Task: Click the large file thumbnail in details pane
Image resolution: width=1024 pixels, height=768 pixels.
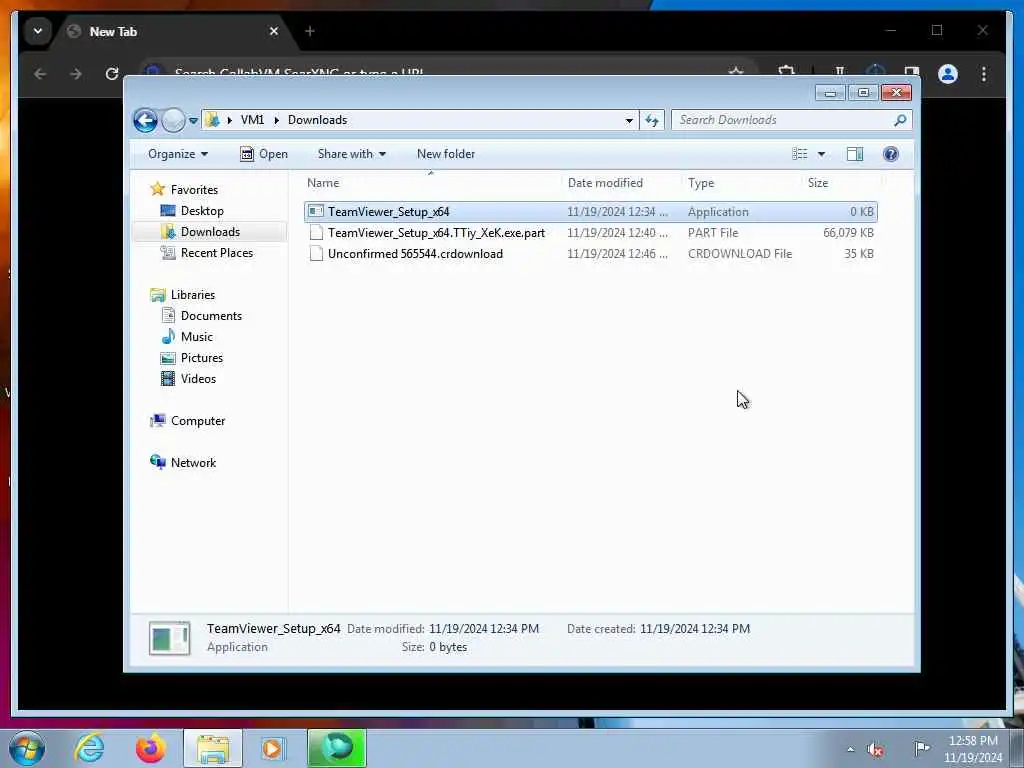Action: [170, 638]
